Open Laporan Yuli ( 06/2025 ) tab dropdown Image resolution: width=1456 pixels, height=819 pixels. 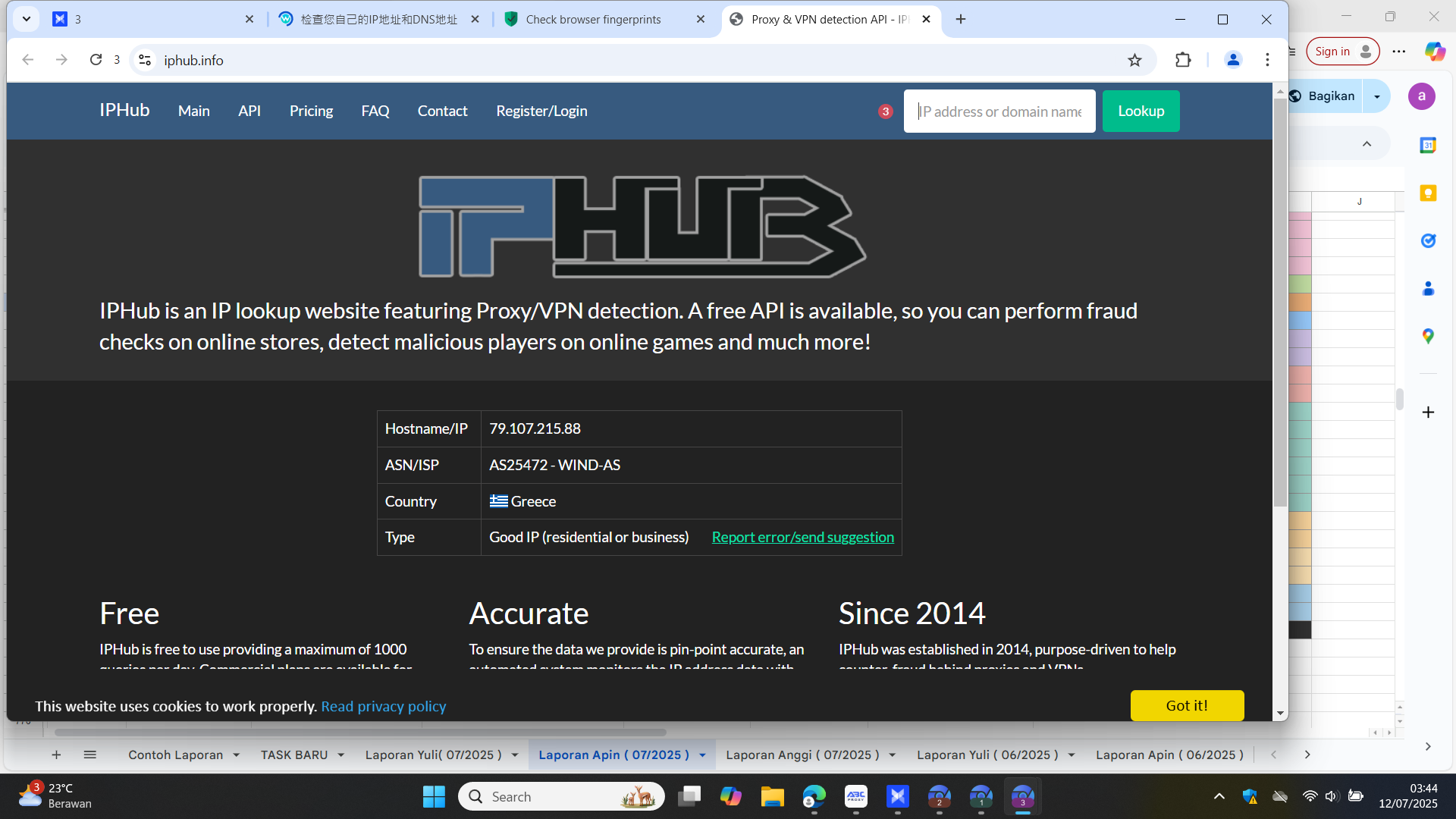1072,755
